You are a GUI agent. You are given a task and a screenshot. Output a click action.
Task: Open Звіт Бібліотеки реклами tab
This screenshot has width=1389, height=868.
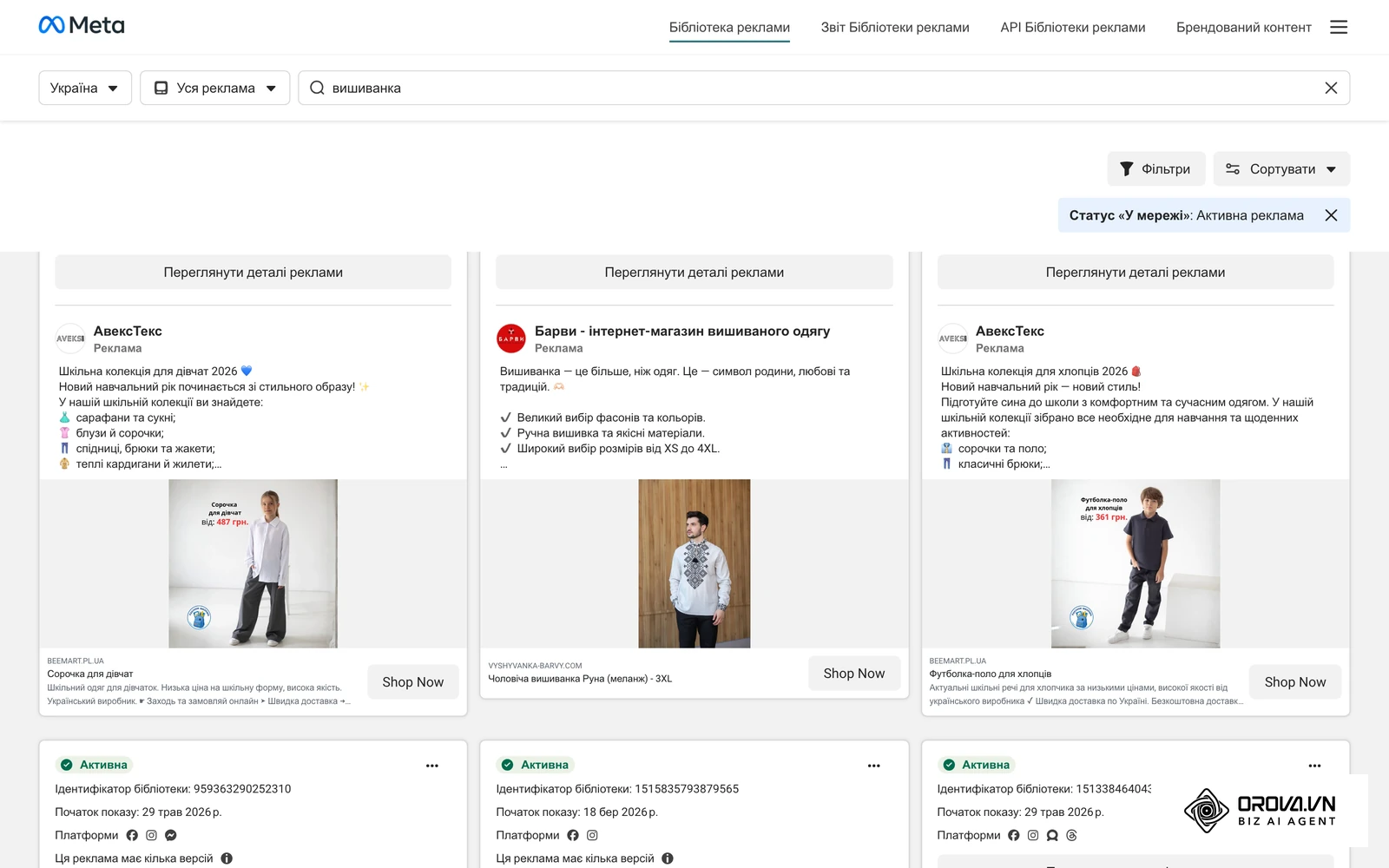click(895, 27)
